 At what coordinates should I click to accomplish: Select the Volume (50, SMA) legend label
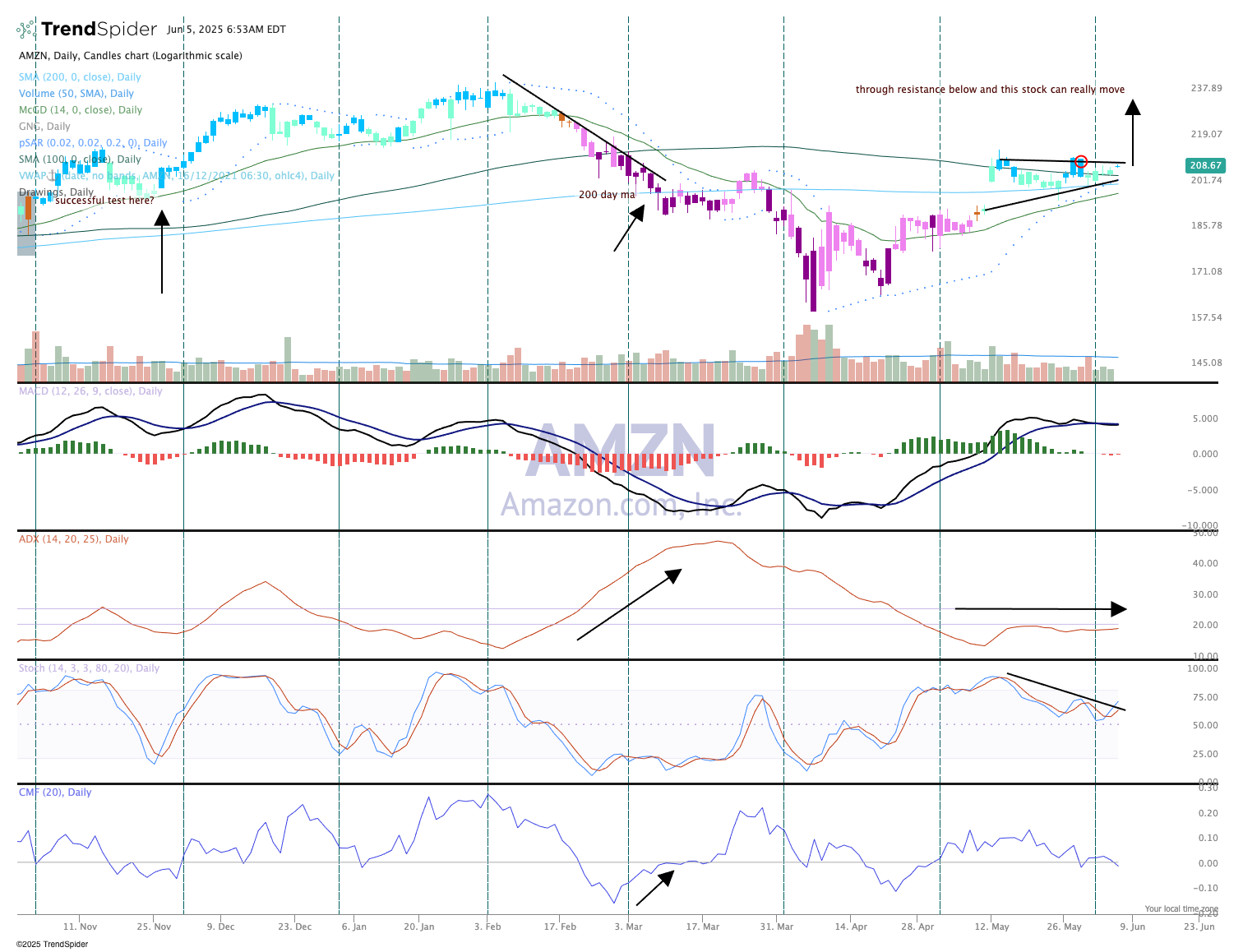(76, 94)
